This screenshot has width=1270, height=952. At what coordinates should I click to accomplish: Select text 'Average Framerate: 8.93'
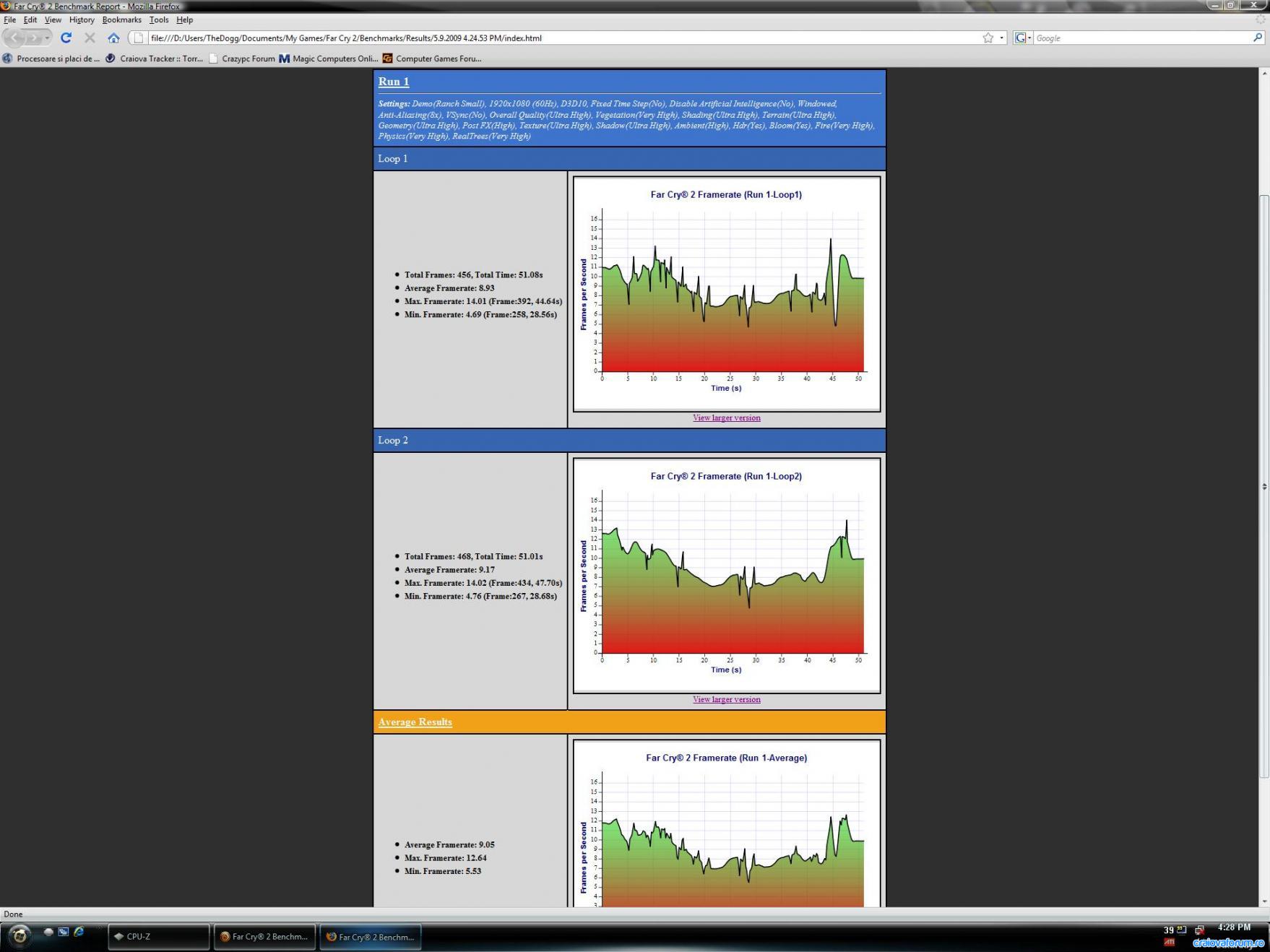coord(449,287)
